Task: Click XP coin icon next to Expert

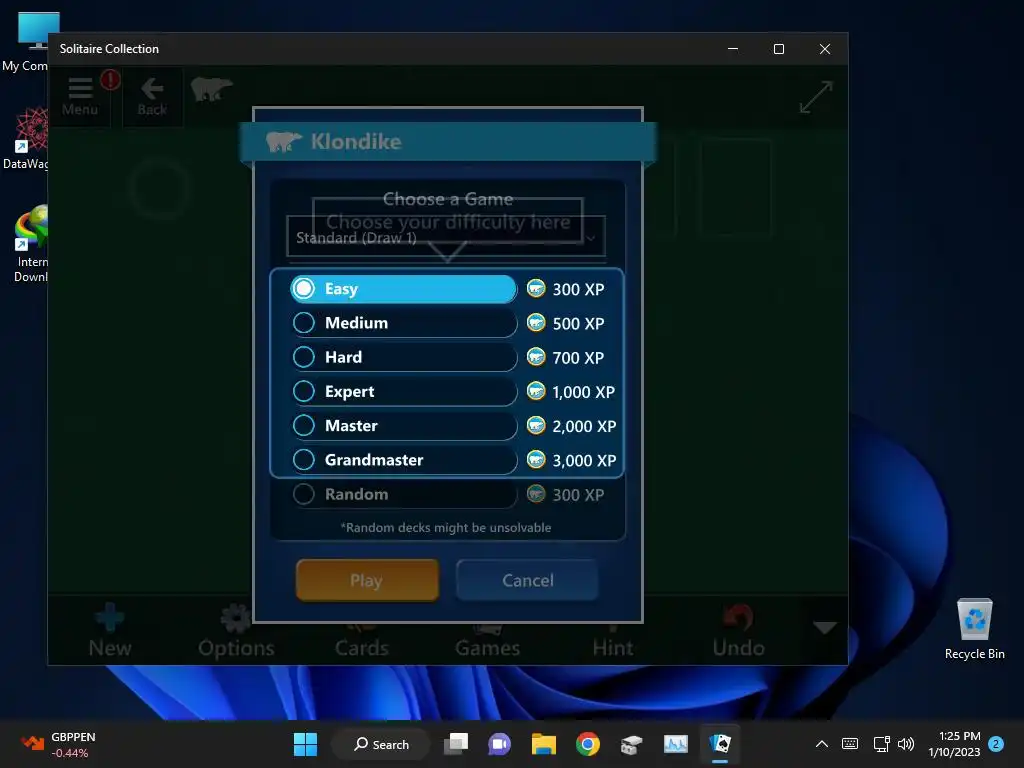Action: [536, 391]
